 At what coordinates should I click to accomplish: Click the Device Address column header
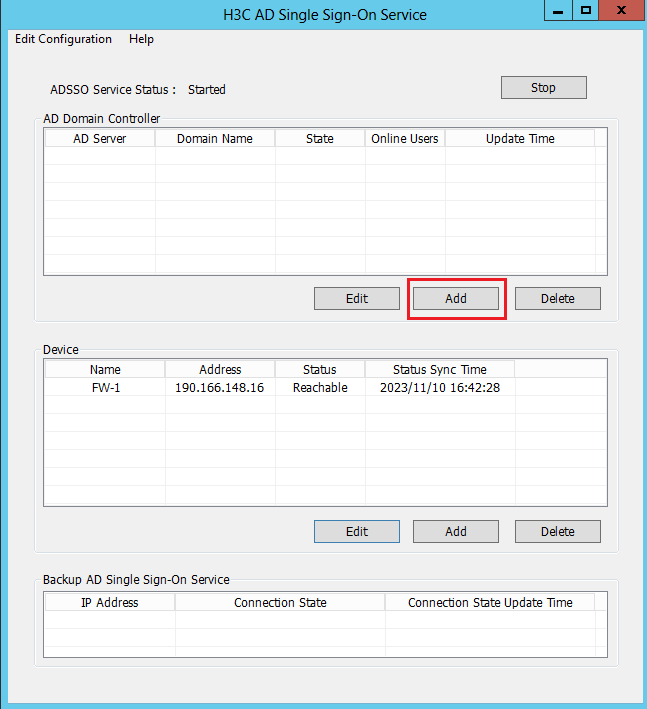220,370
